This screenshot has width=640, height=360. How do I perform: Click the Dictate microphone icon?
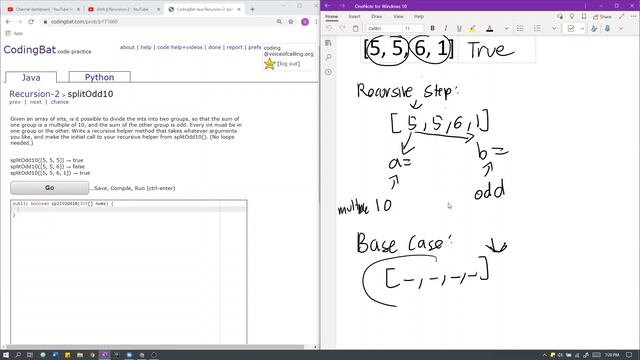(x=607, y=28)
